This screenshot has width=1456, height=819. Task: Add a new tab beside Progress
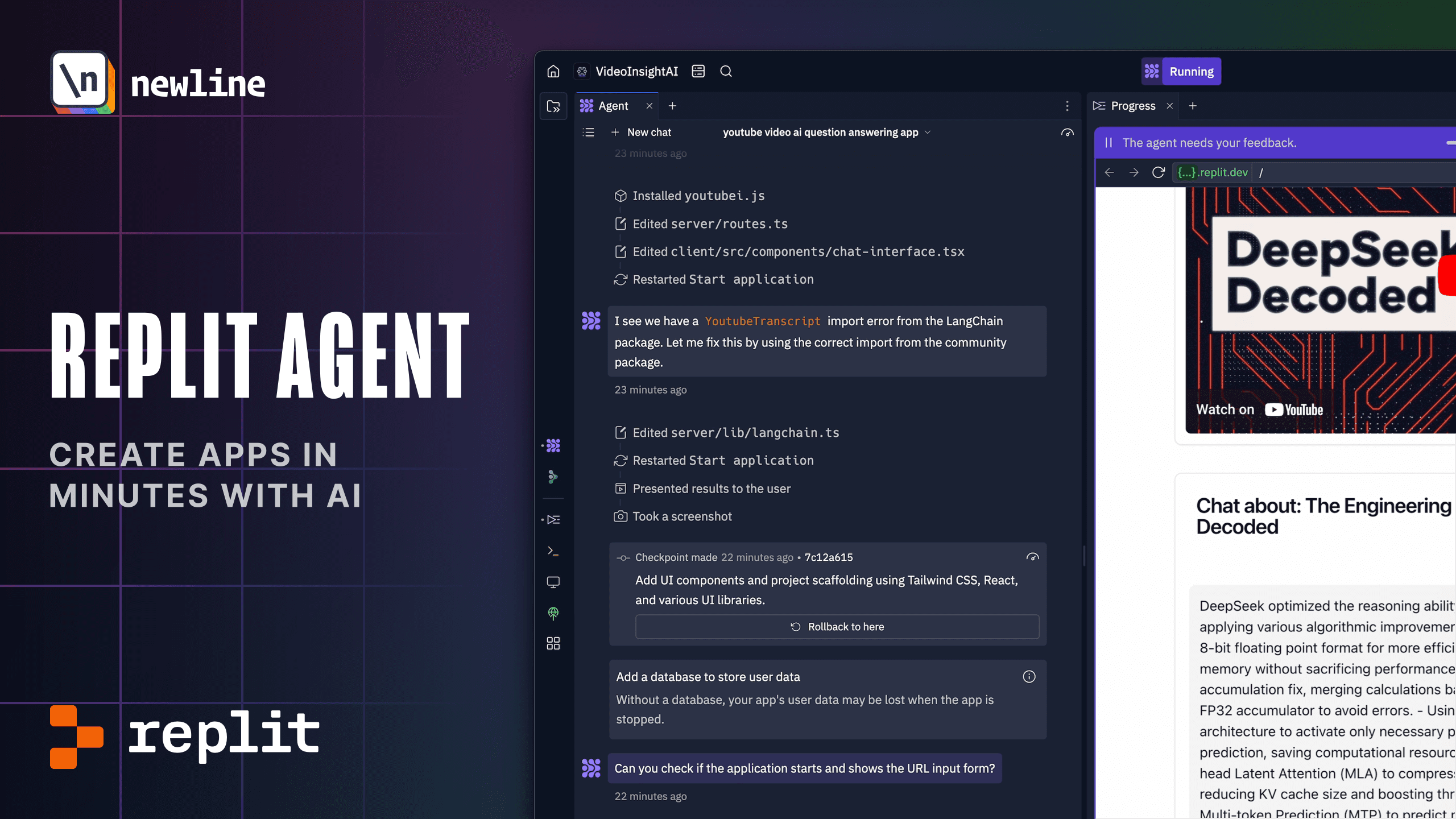point(1193,106)
